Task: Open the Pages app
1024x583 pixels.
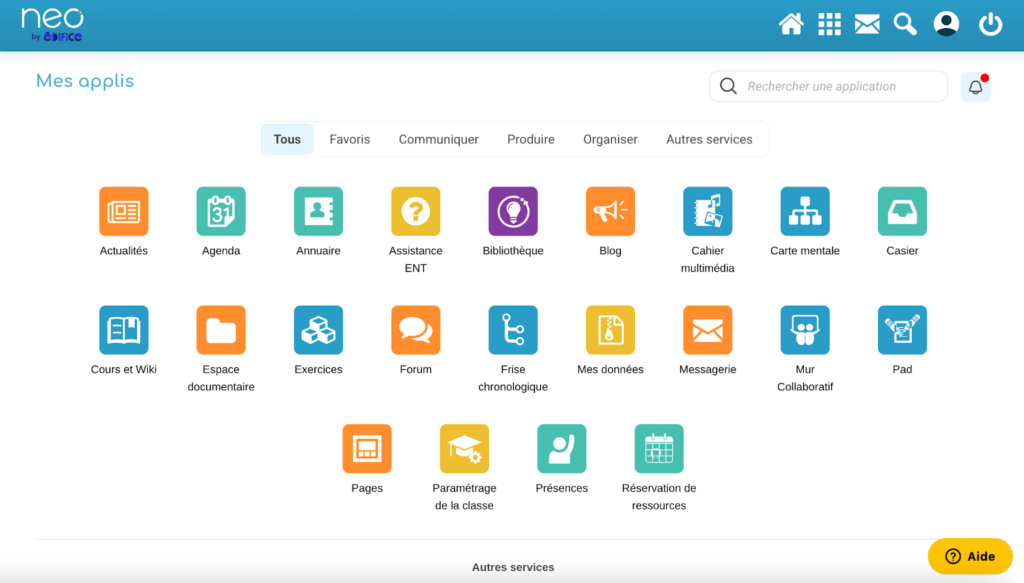Action: [x=367, y=449]
